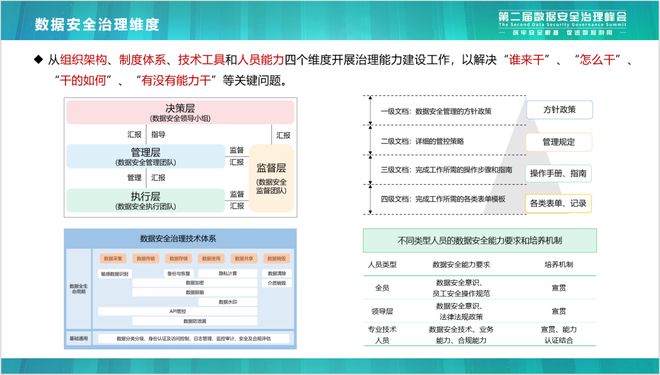The width and height of the screenshot is (660, 375).
Task: Click the 人员类型 column header
Action: coord(382,265)
